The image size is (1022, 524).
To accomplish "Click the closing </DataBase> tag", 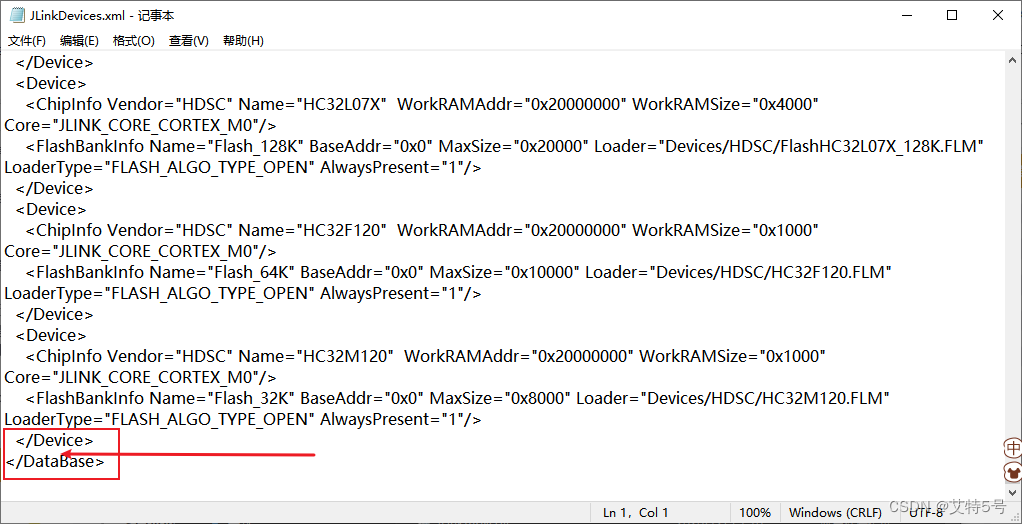I will [54, 461].
